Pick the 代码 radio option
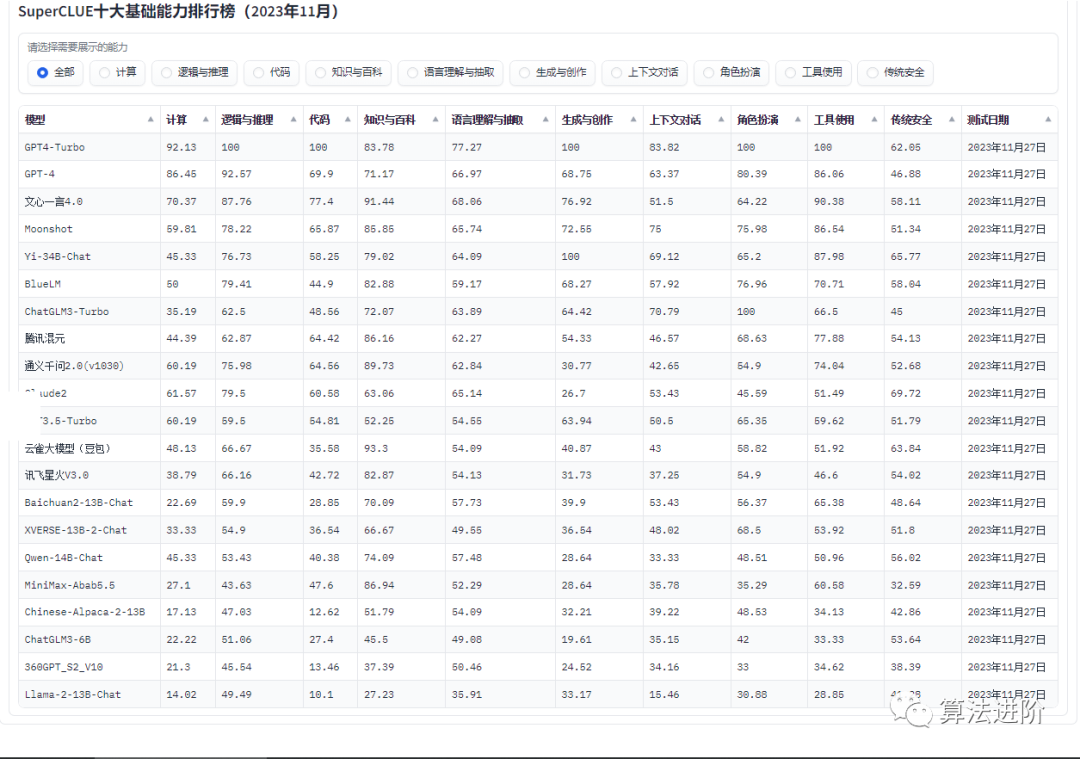1080x759 pixels. (x=271, y=72)
